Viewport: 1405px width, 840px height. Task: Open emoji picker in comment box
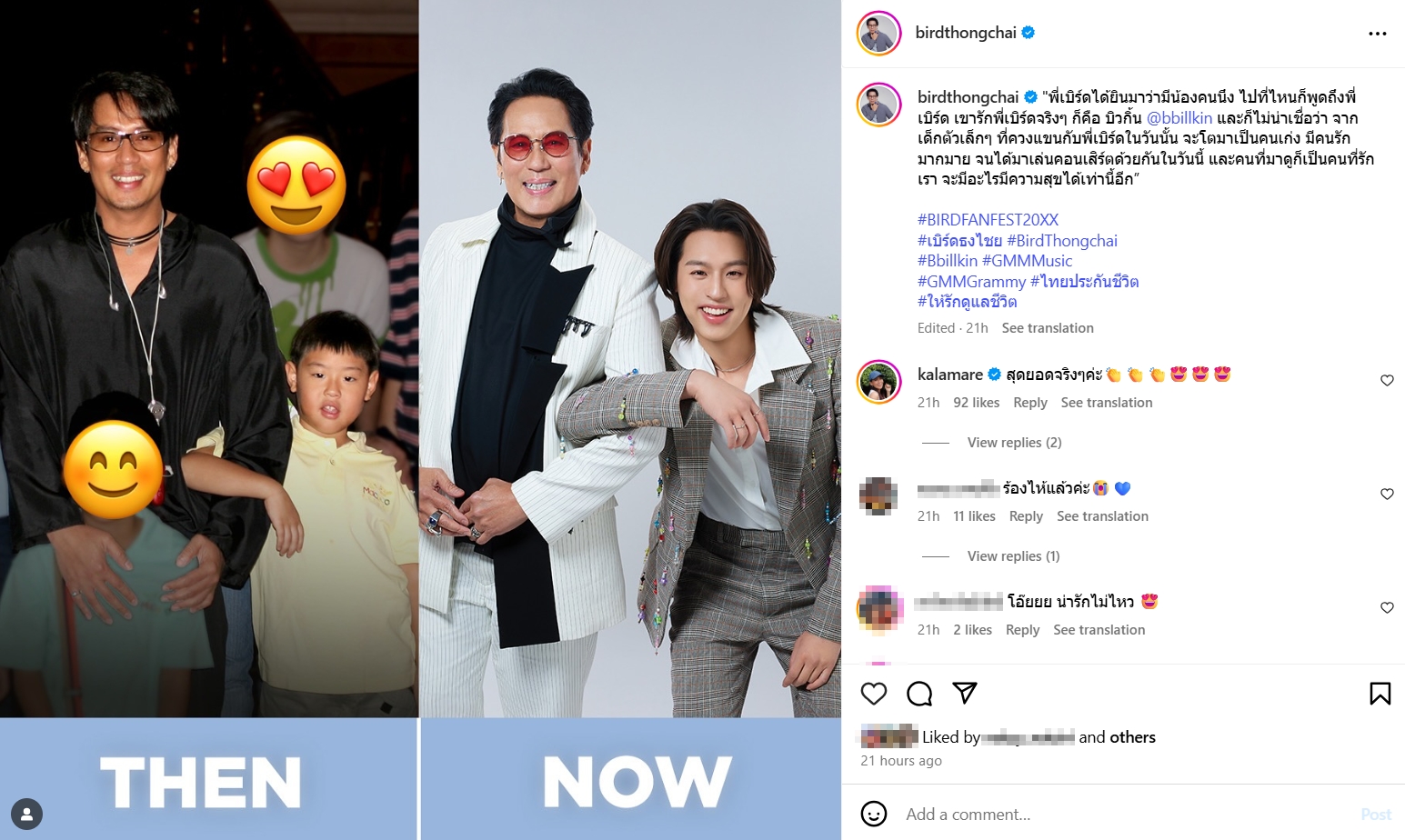tap(874, 814)
